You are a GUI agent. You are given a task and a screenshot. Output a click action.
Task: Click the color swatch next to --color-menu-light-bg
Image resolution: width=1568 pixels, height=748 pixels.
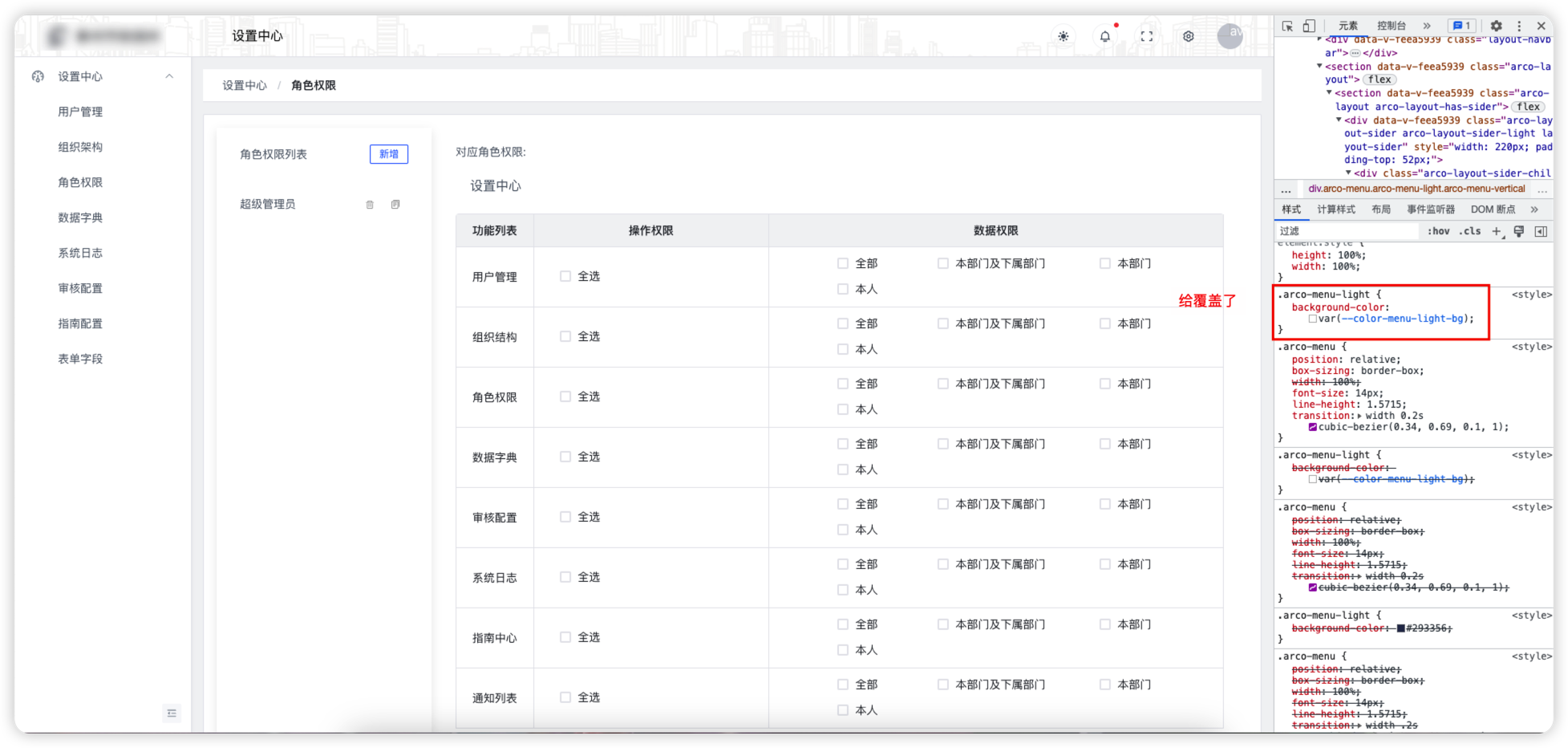(x=1313, y=318)
